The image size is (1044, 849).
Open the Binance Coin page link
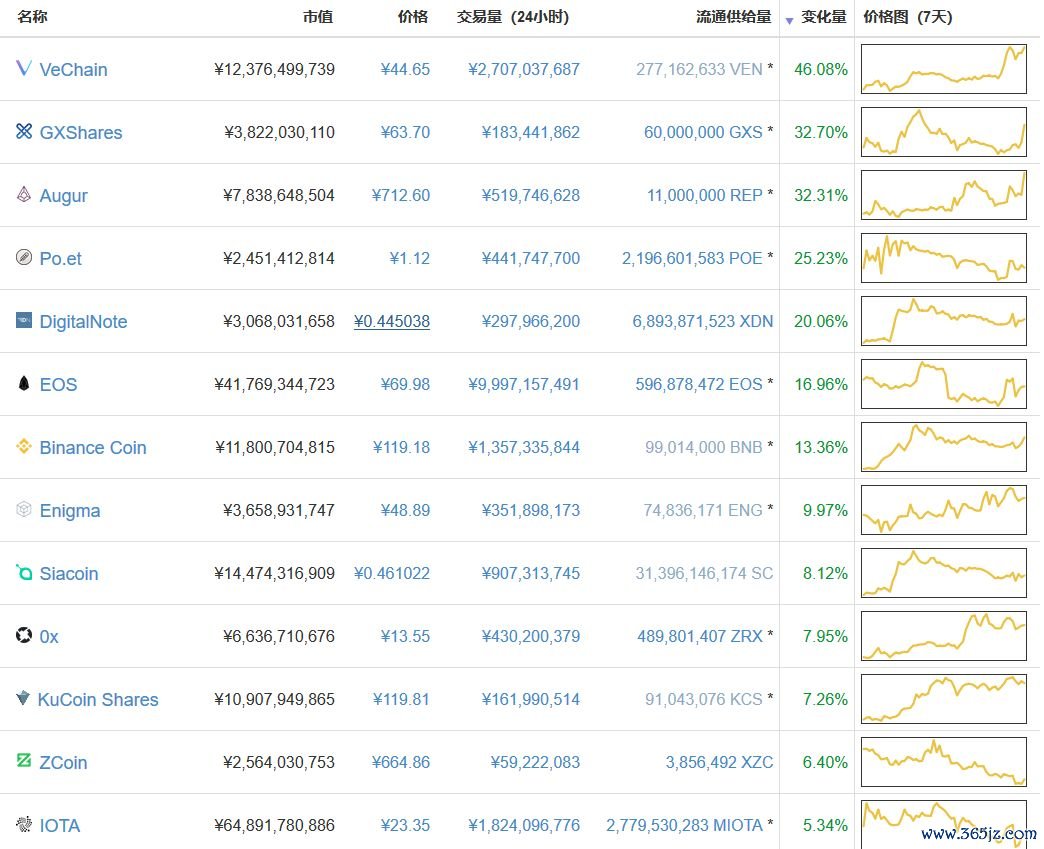[x=93, y=447]
